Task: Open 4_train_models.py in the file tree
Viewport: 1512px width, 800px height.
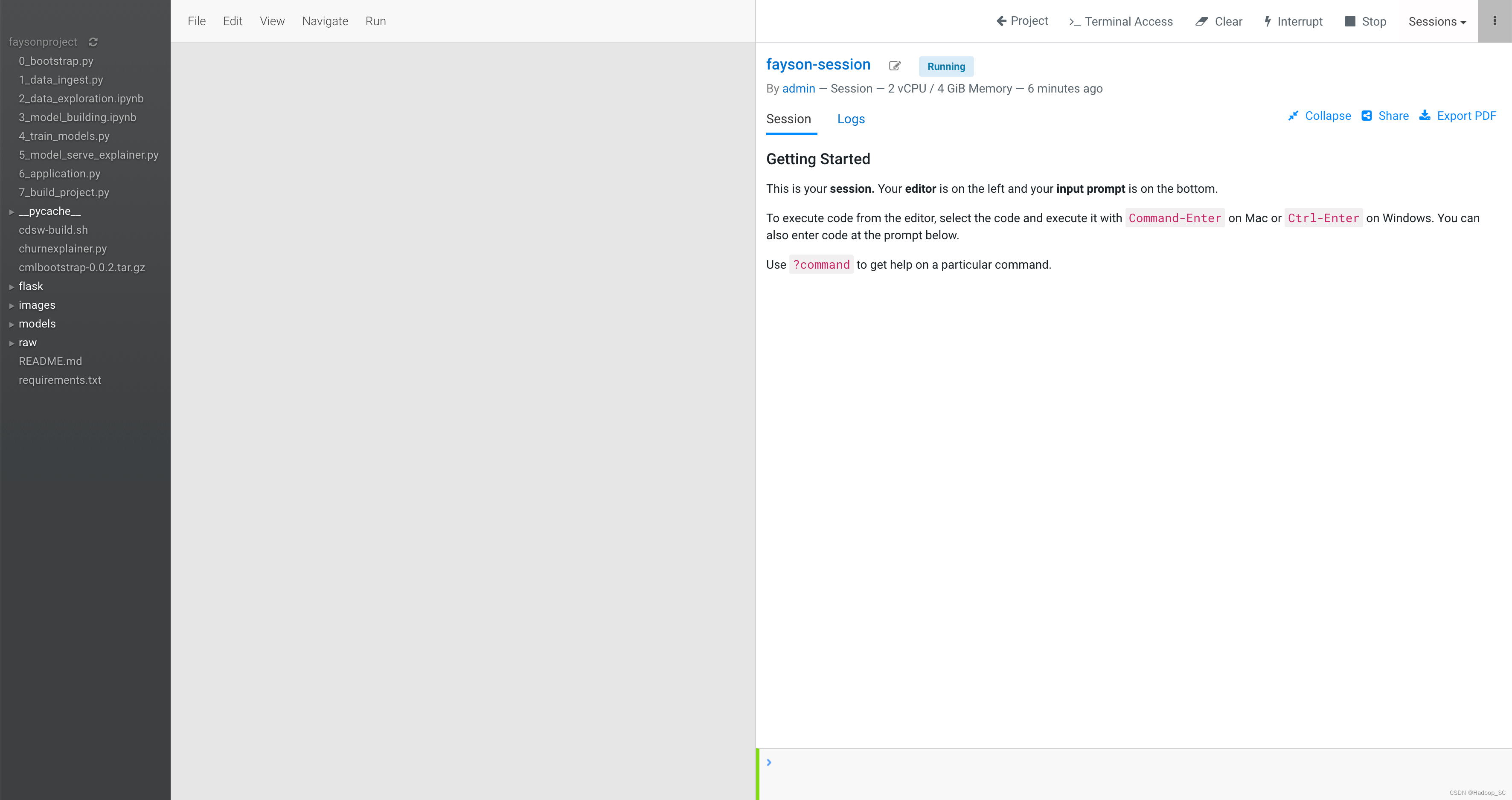Action: (x=64, y=136)
